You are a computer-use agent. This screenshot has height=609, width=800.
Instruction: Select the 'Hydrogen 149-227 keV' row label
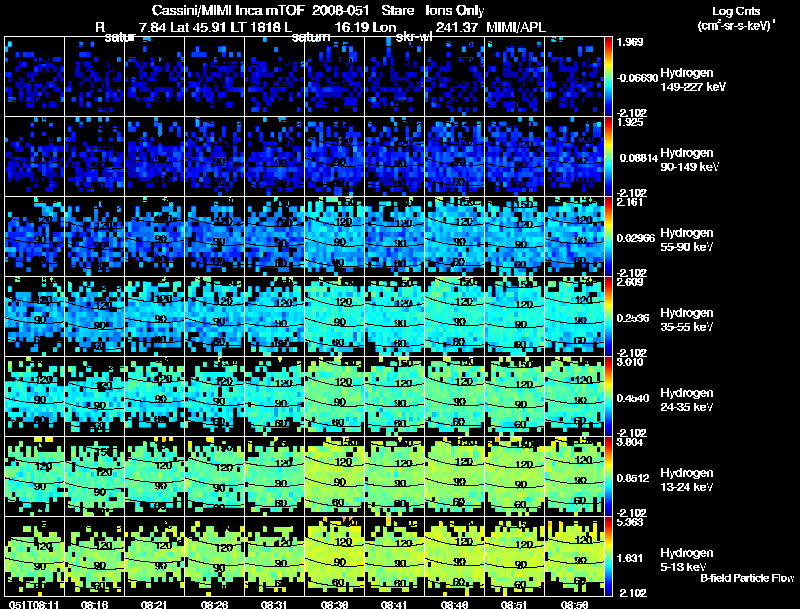(x=693, y=80)
